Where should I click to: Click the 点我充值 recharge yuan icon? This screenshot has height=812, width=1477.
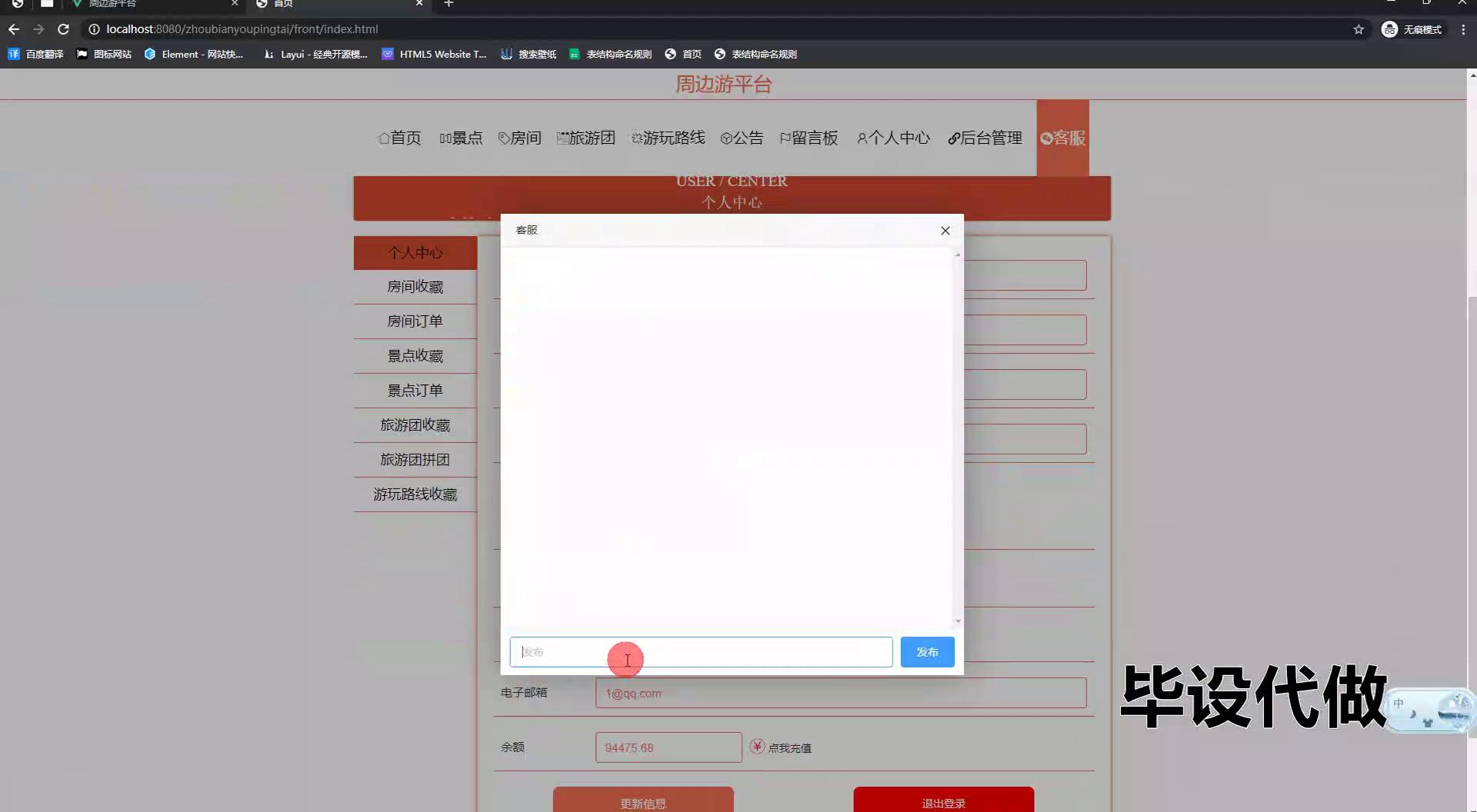(x=757, y=747)
